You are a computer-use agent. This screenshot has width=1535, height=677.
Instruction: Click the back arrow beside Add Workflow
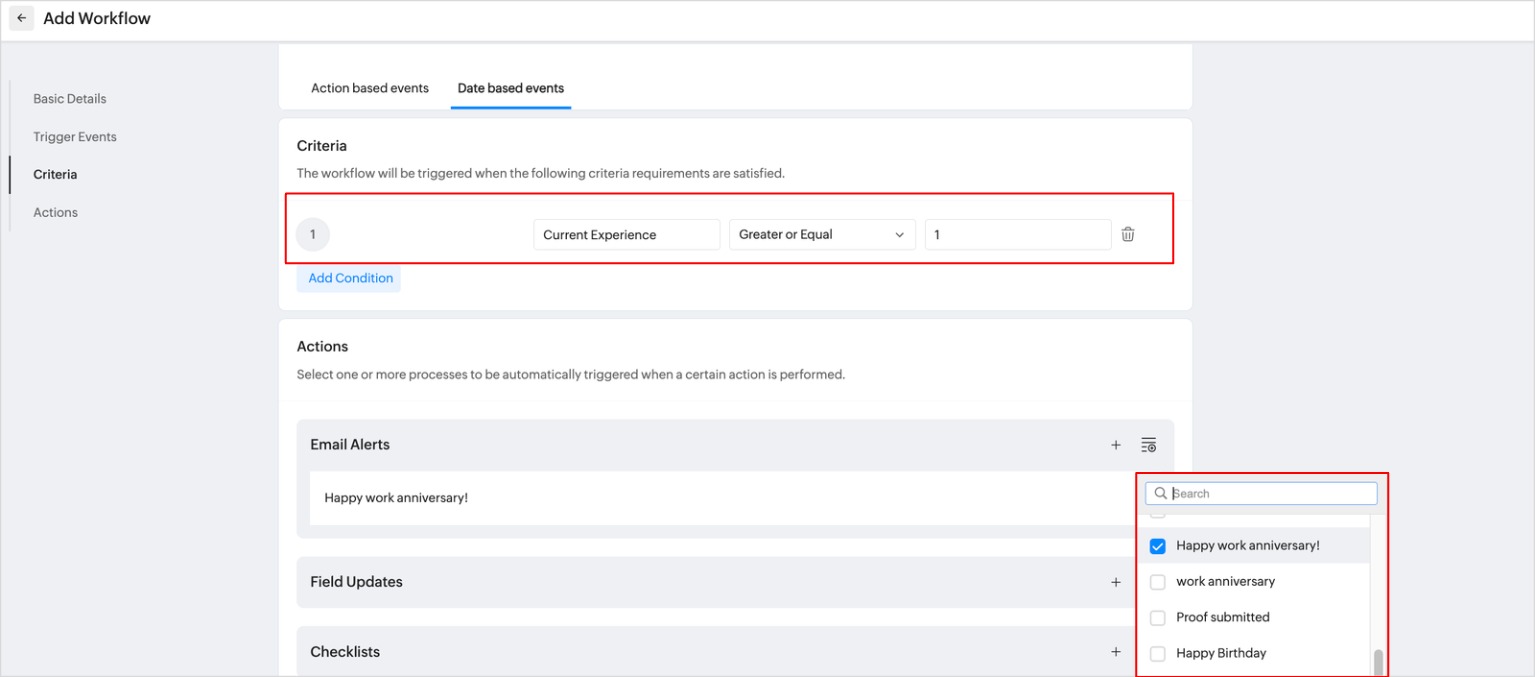click(22, 19)
